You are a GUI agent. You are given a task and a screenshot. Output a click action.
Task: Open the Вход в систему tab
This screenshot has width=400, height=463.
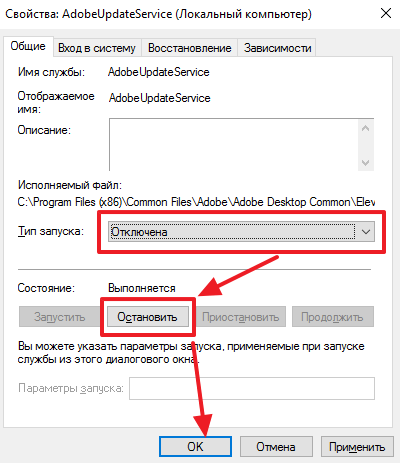pos(97,48)
